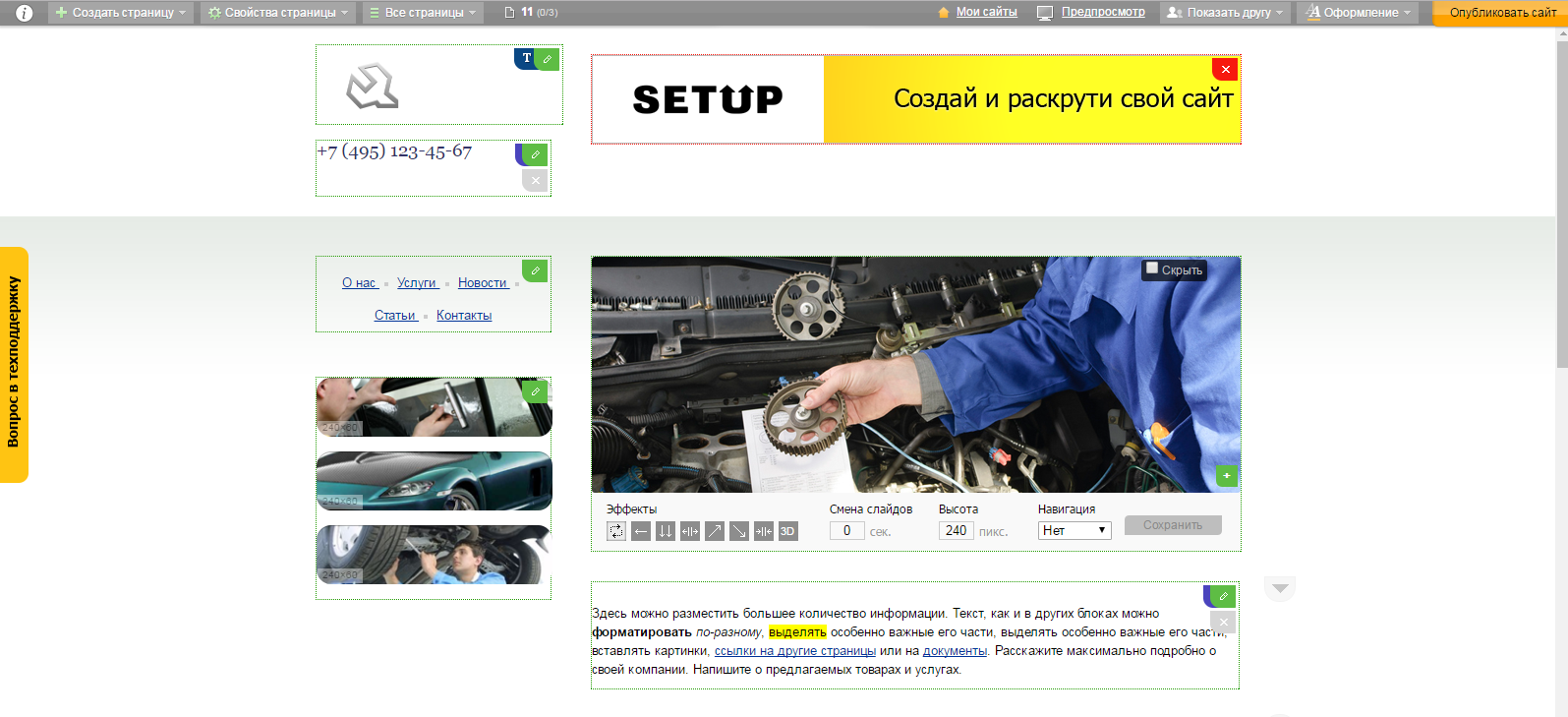This screenshot has width=1568, height=717.
Task: Open the info icon in top bar
Action: click(x=25, y=13)
